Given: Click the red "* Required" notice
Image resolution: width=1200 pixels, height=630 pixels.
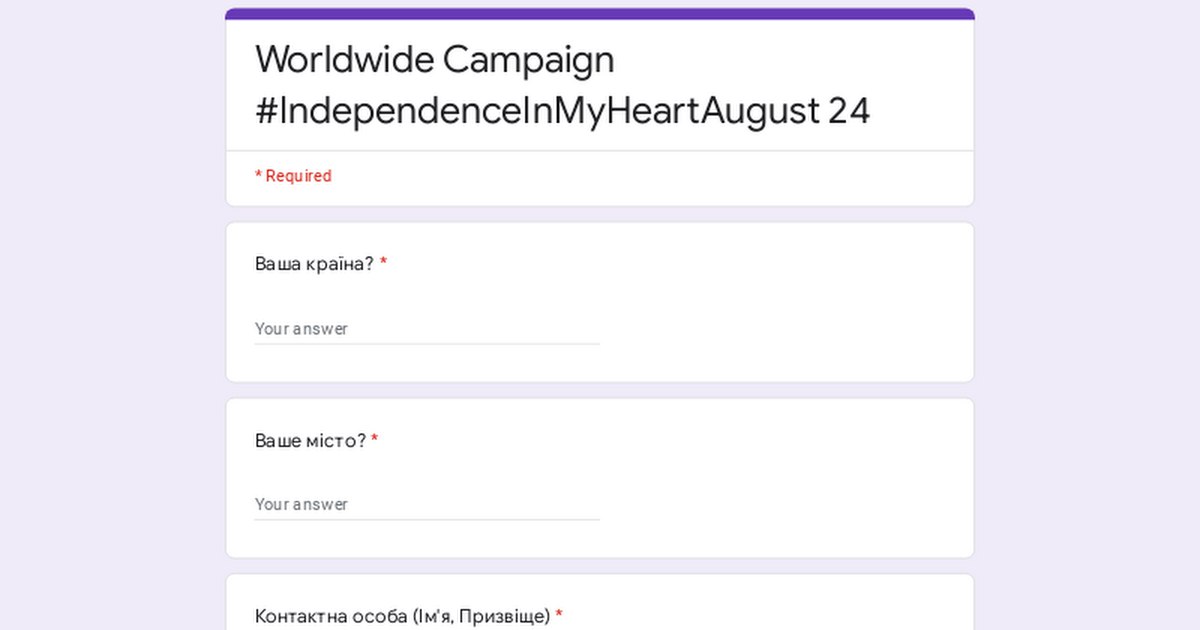Looking at the screenshot, I should click(293, 176).
